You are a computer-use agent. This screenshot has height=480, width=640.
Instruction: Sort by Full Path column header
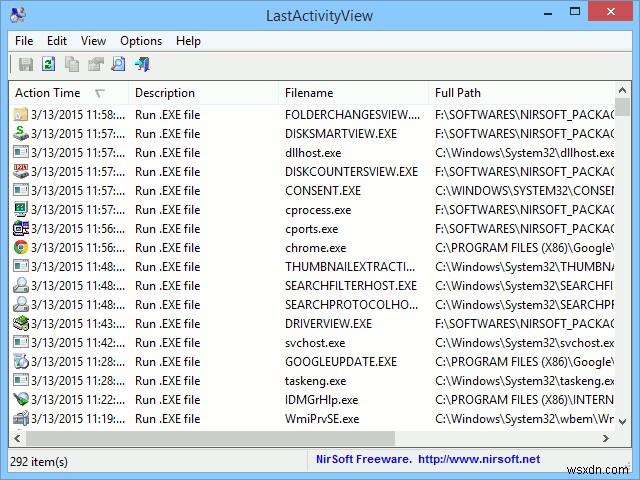click(522, 93)
